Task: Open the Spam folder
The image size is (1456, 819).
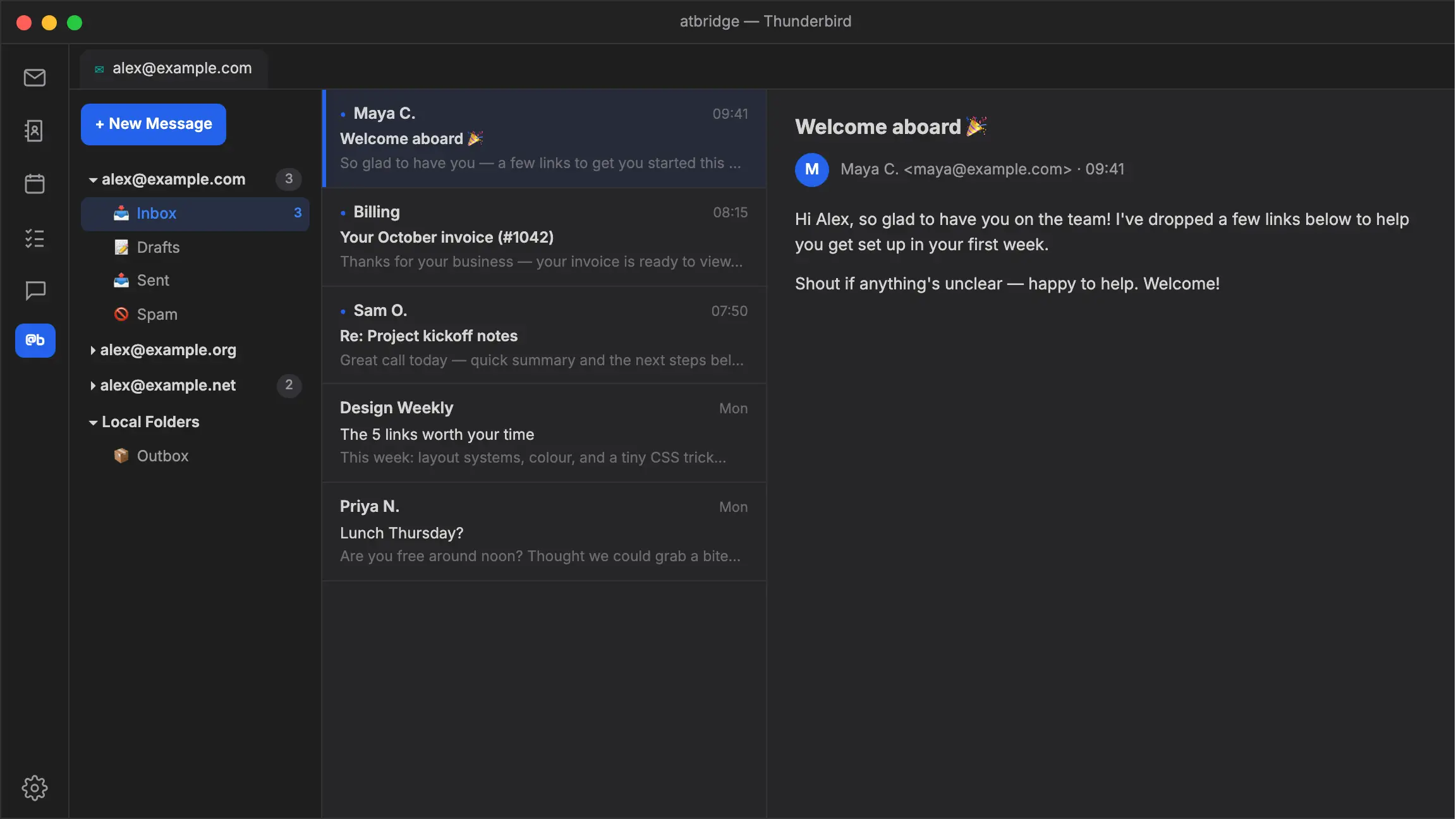Action: pos(195,314)
